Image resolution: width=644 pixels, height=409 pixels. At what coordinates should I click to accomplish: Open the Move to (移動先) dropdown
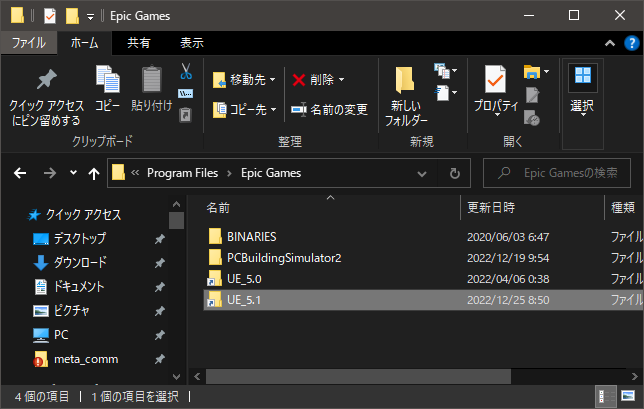(x=244, y=80)
